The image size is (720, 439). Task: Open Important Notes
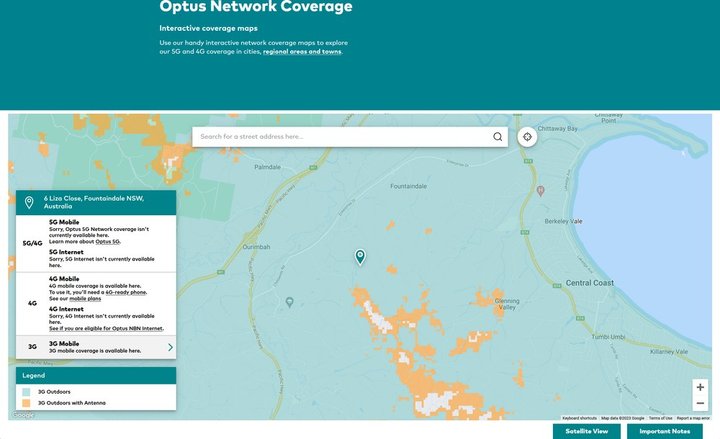(x=664, y=431)
